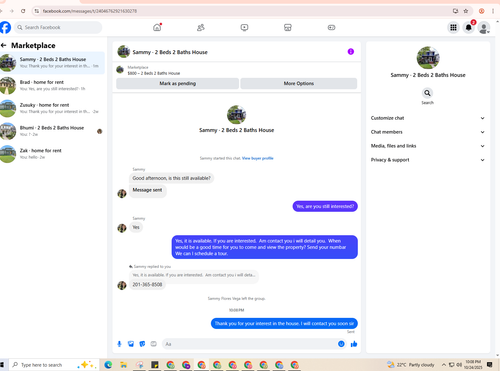The image size is (500, 371).
Task: Open the Marketplace storefront icon
Action: coord(288,27)
